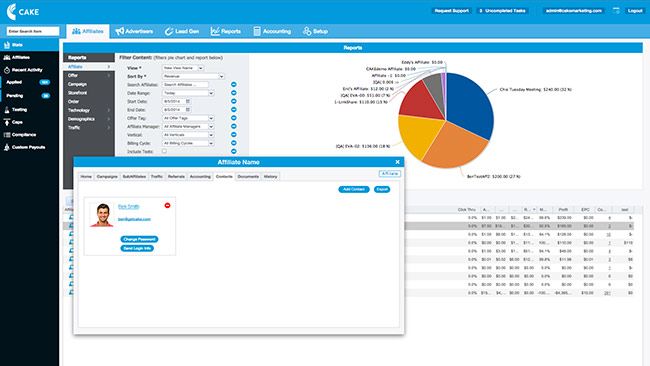
Task: Open the Lead Gen navigation tab
Action: pos(182,31)
